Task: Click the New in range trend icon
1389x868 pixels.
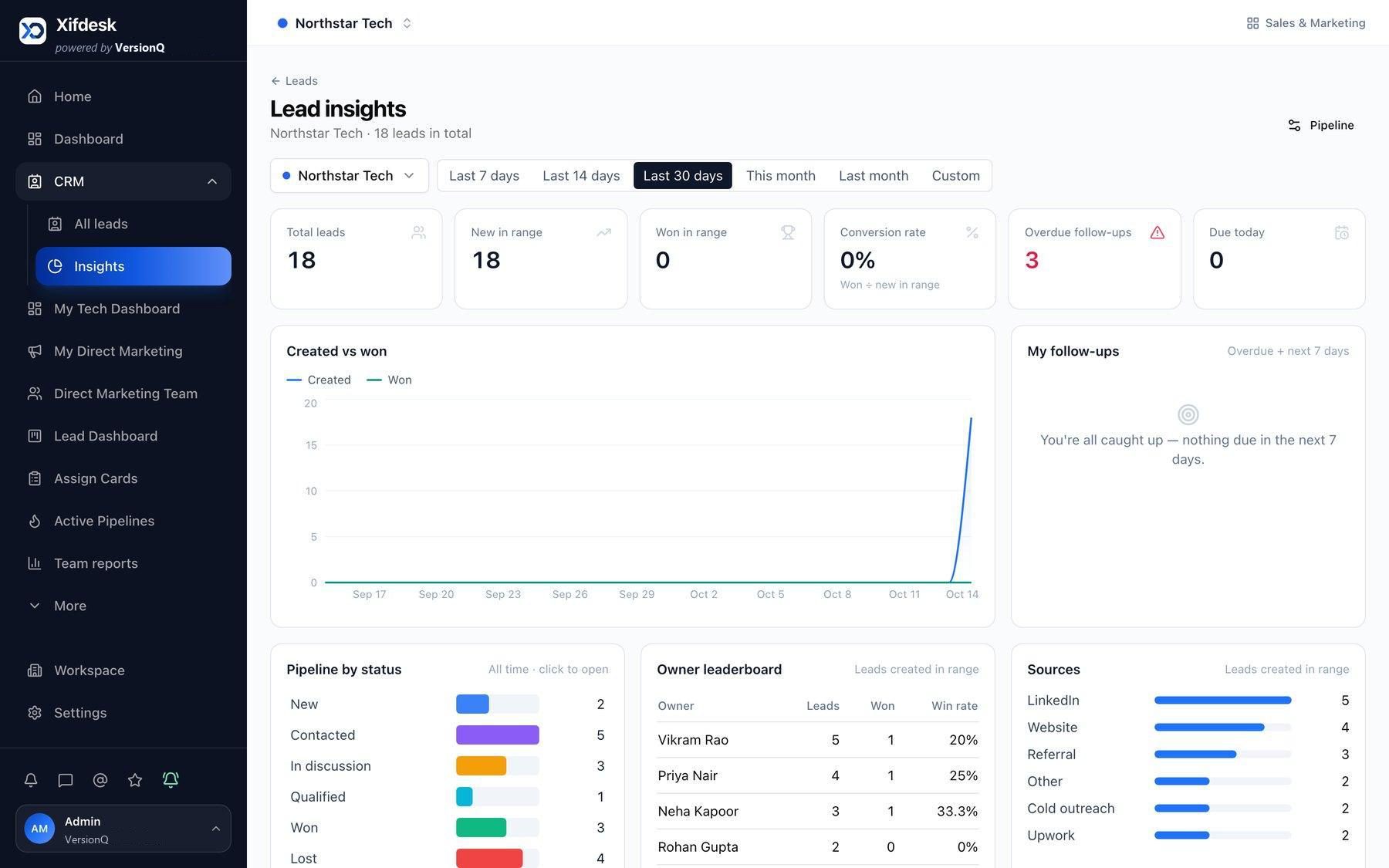Action: point(603,232)
